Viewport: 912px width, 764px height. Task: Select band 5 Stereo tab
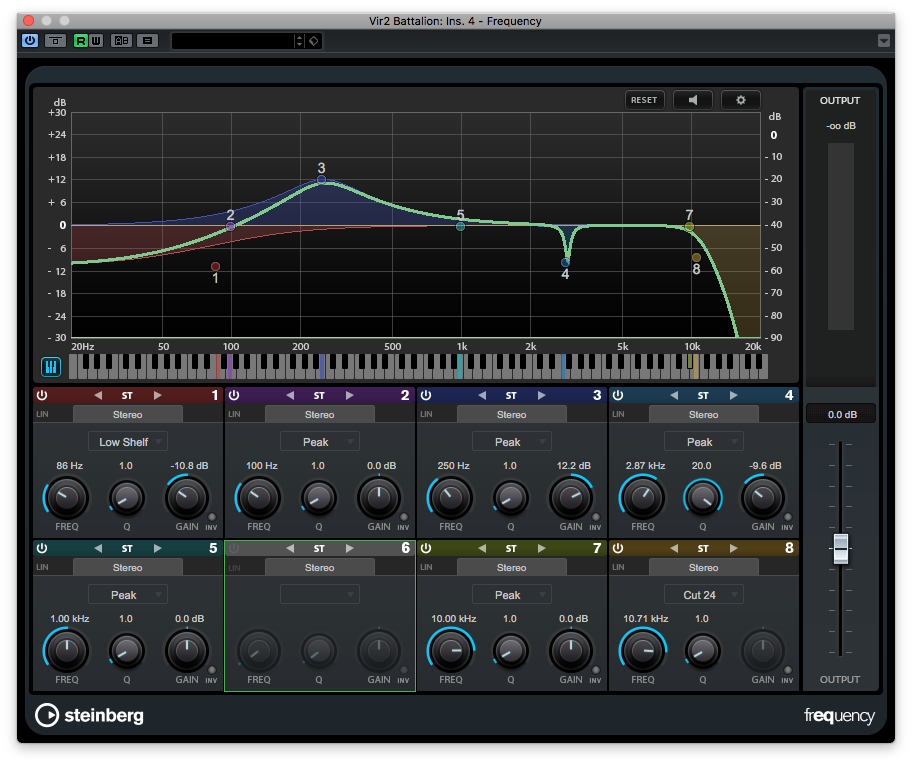point(128,567)
